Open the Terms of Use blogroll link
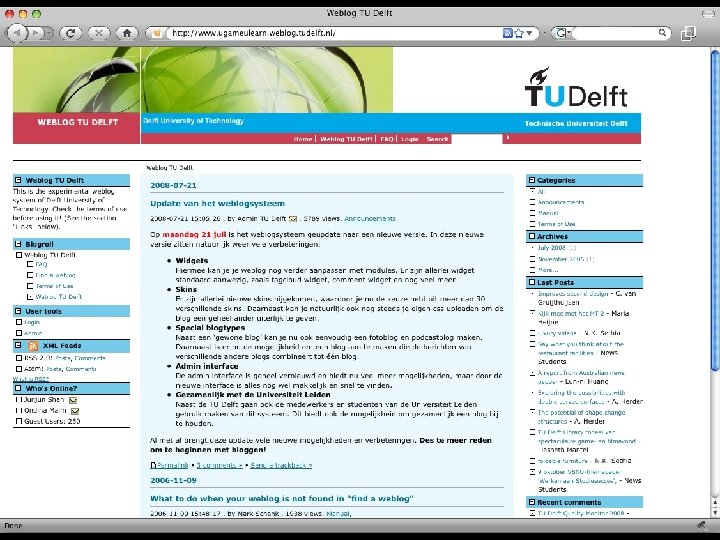 pos(55,286)
